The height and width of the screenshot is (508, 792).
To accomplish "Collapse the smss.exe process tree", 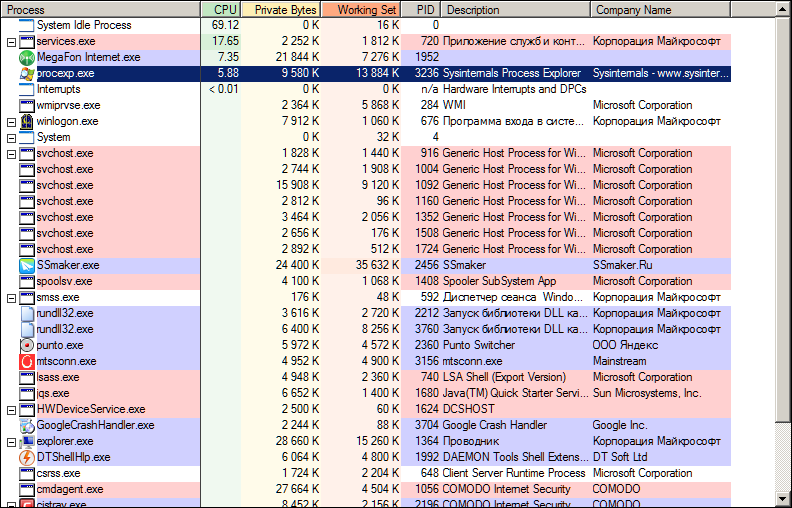I will point(11,297).
